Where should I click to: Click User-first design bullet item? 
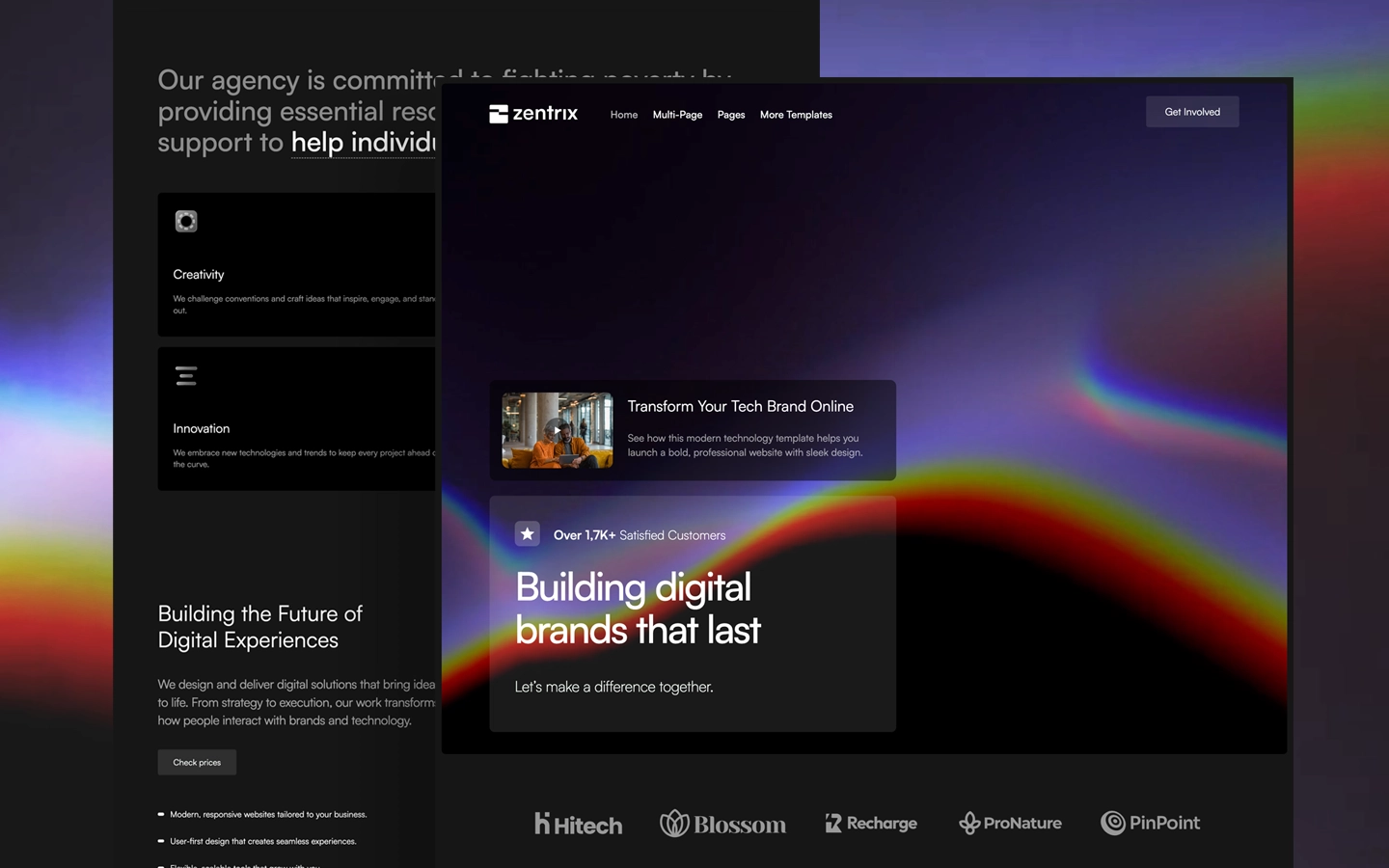[x=258, y=842]
